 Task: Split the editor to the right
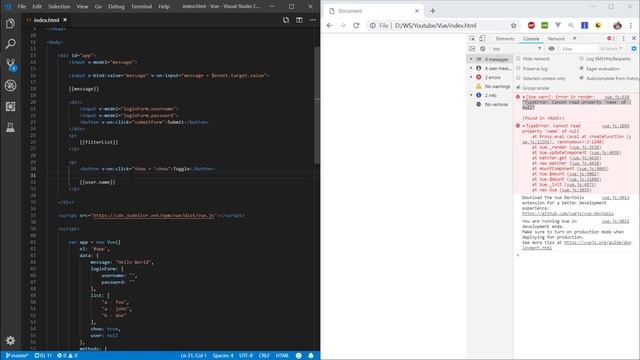tap(299, 20)
